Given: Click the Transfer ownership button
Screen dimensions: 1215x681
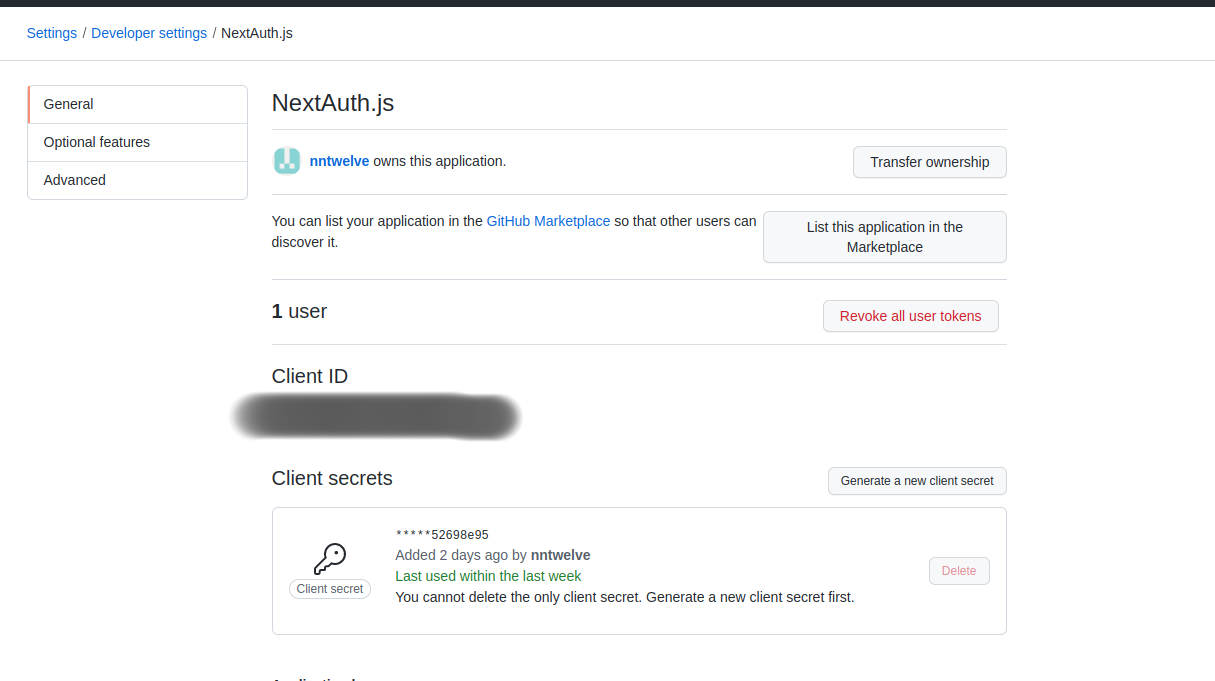Looking at the screenshot, I should [x=929, y=162].
